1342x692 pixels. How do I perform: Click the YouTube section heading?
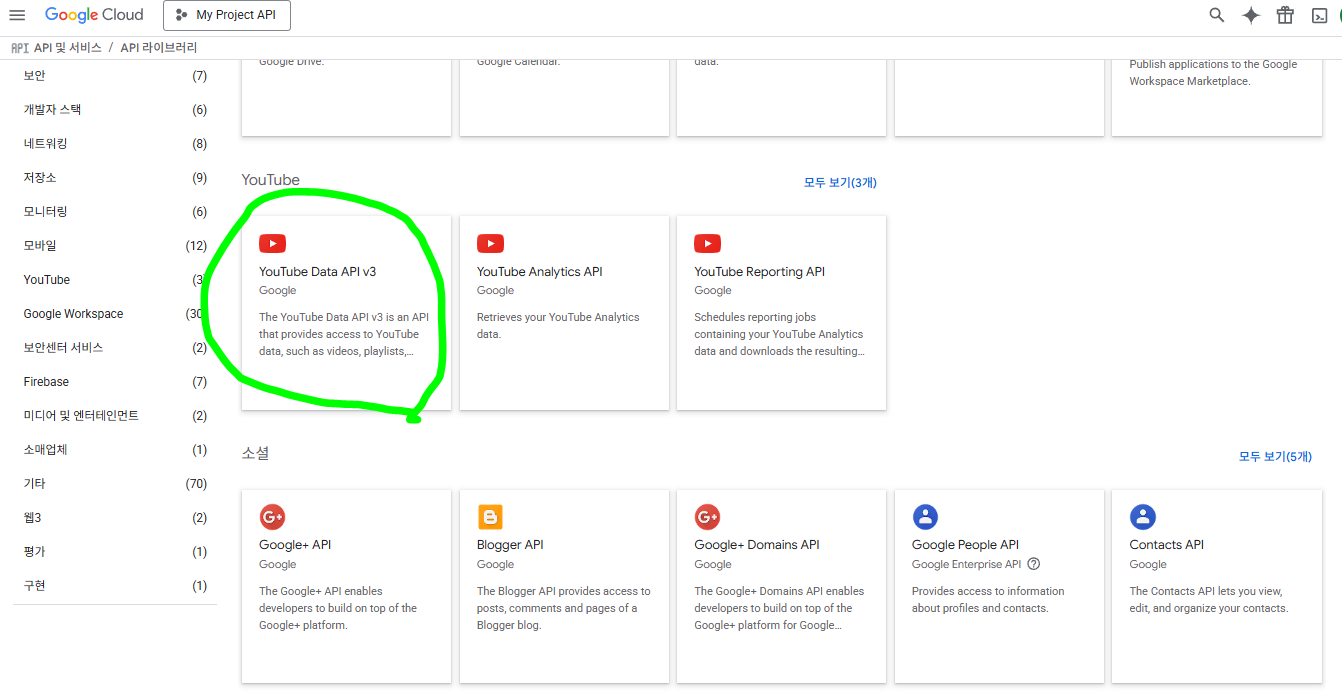[x=270, y=180]
